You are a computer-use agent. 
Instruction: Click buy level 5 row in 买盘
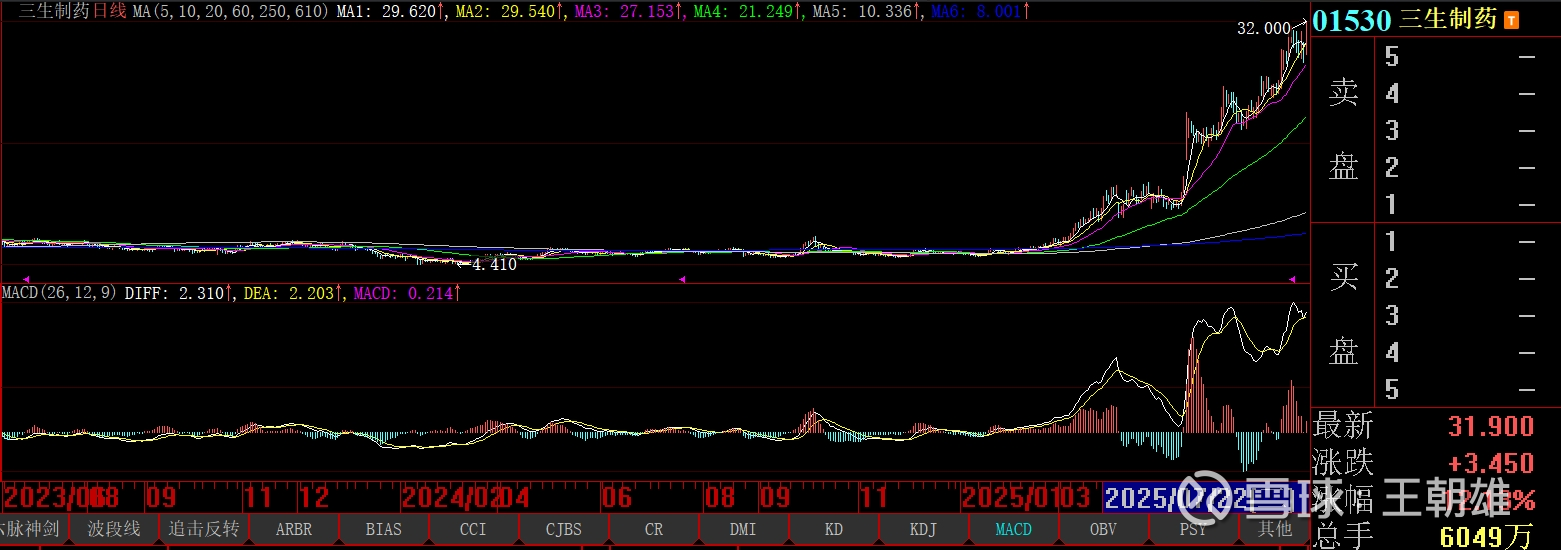[x=1461, y=390]
